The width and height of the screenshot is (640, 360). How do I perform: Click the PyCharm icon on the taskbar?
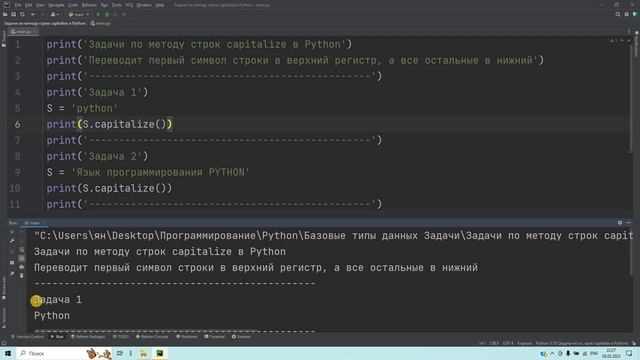point(160,353)
